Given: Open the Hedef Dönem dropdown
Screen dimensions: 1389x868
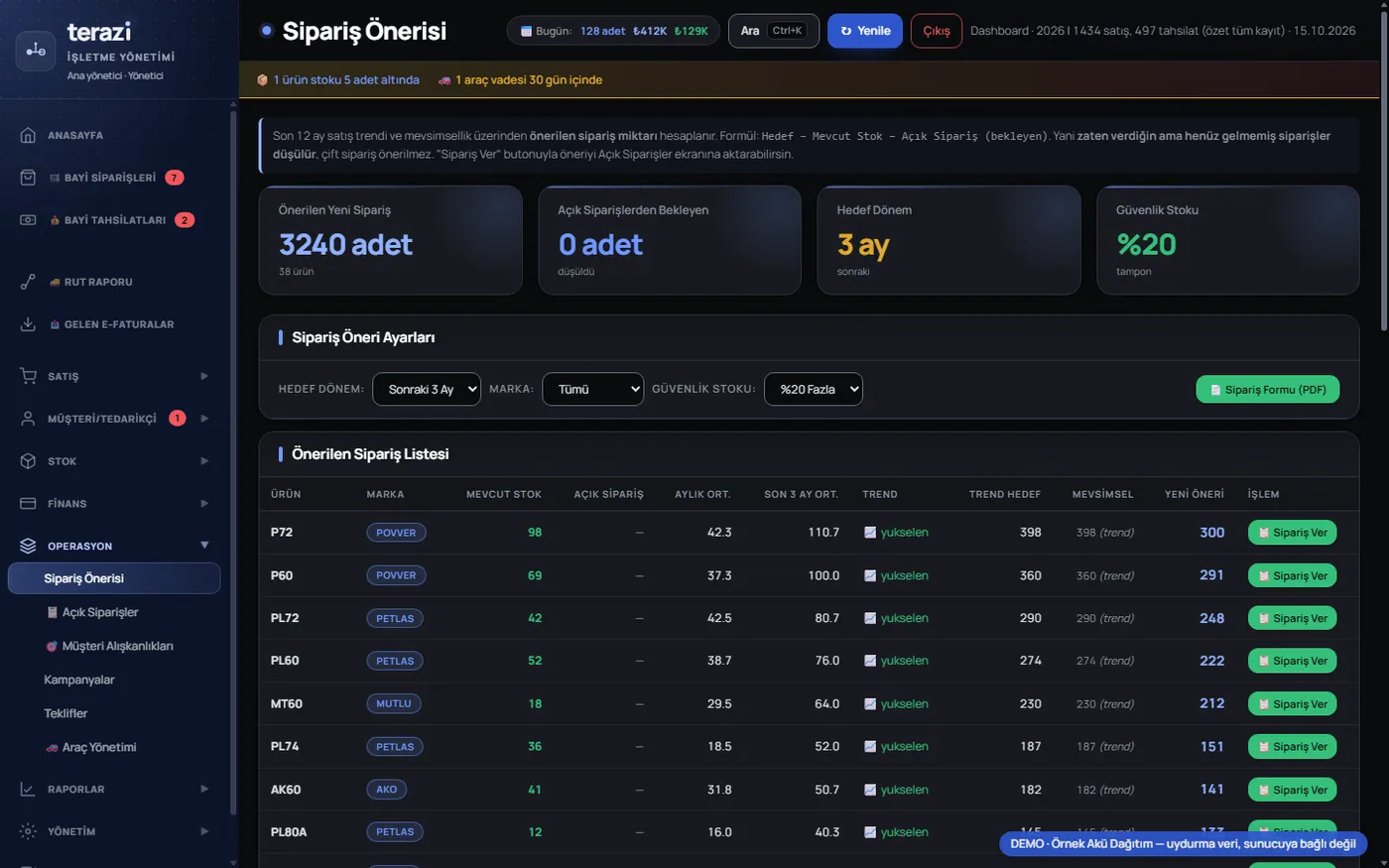Looking at the screenshot, I should tap(427, 389).
